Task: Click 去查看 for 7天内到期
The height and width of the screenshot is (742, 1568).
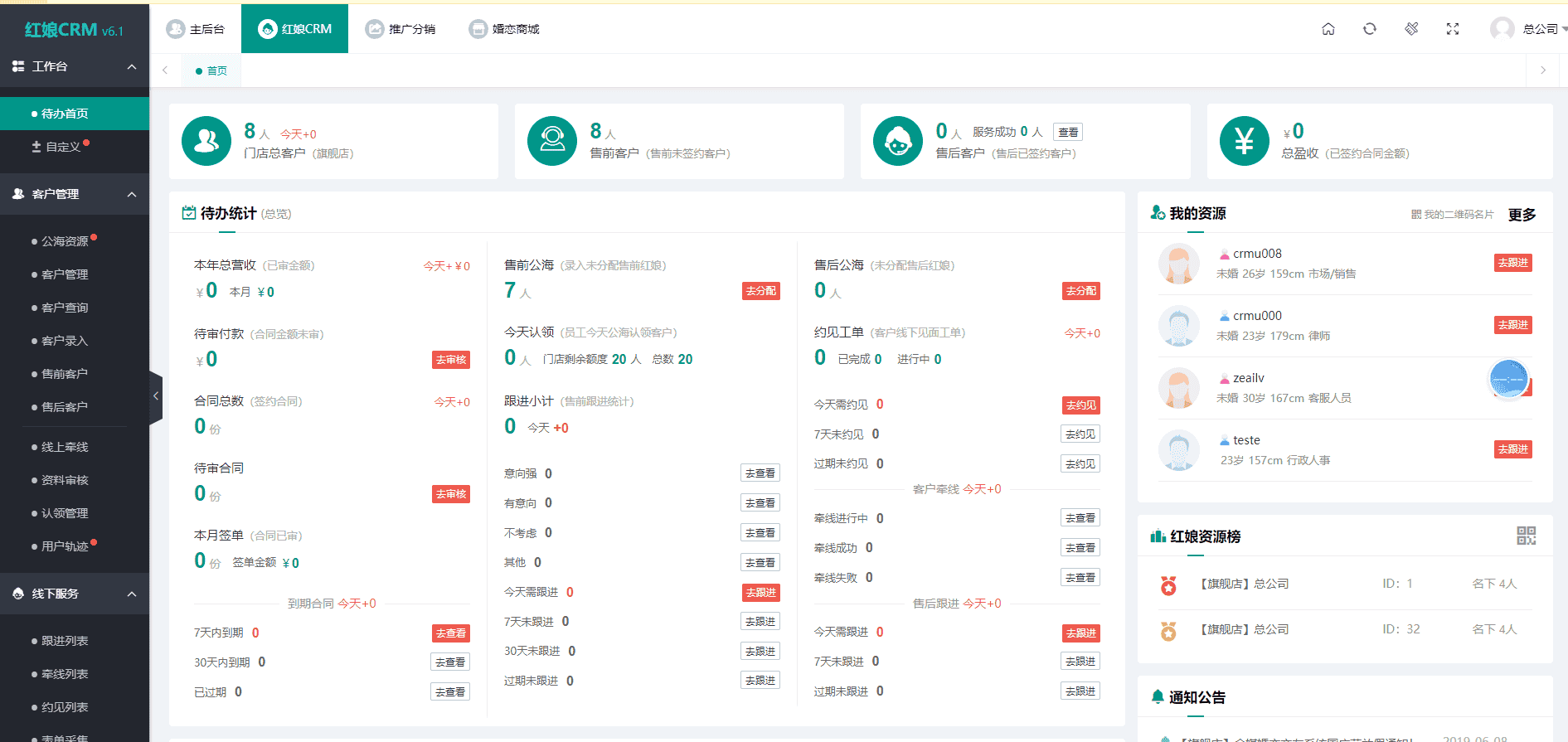Action: (x=451, y=633)
